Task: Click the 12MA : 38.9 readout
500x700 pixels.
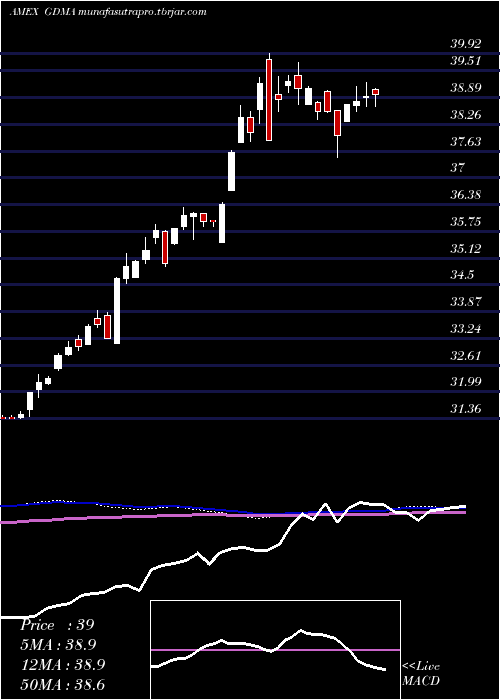Action: [x=63, y=665]
